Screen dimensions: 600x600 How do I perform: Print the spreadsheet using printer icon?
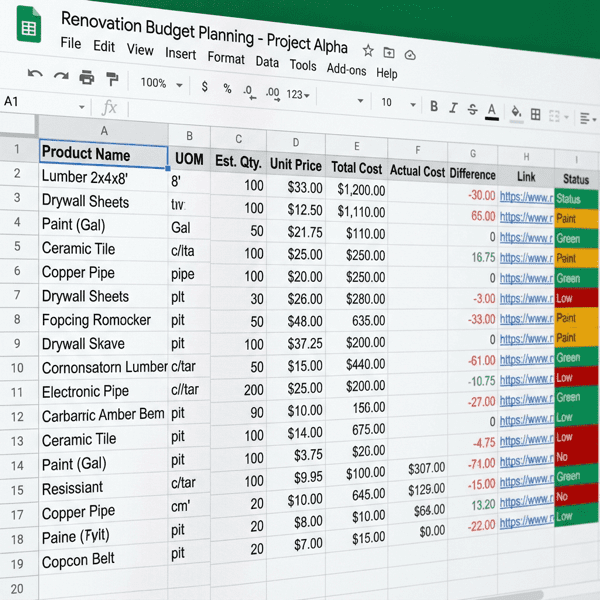click(x=87, y=78)
